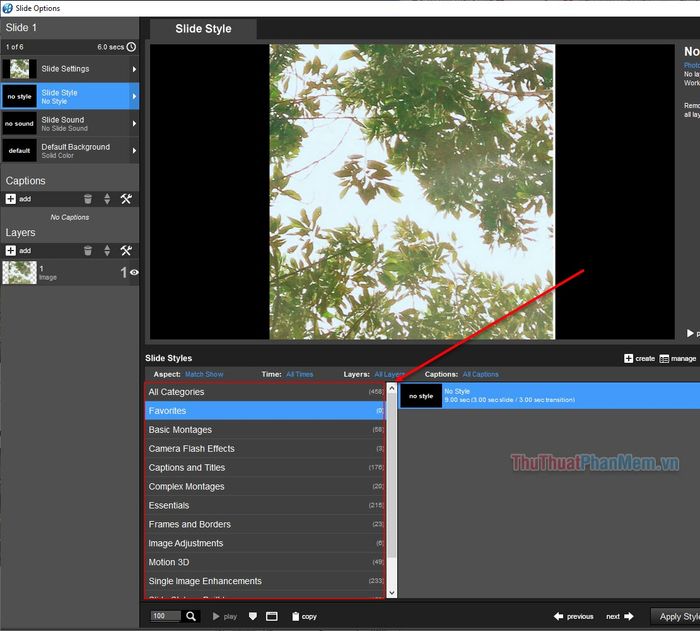Image resolution: width=700 pixels, height=631 pixels.
Task: Go to previous slide
Action: click(574, 617)
